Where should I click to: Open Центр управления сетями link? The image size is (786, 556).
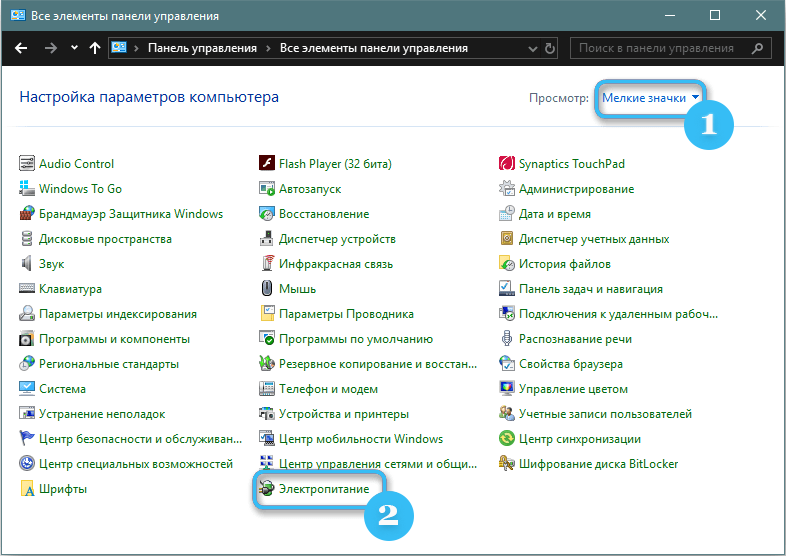(x=378, y=464)
